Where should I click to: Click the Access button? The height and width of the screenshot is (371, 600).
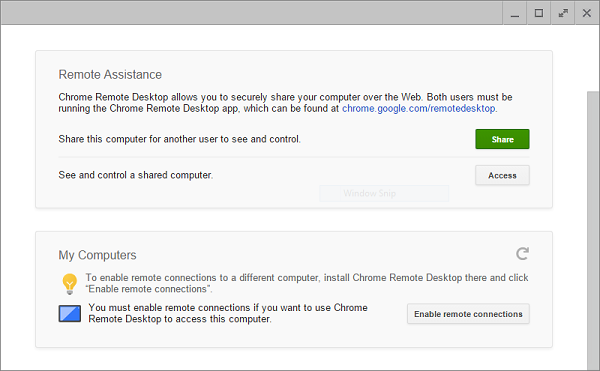point(502,176)
